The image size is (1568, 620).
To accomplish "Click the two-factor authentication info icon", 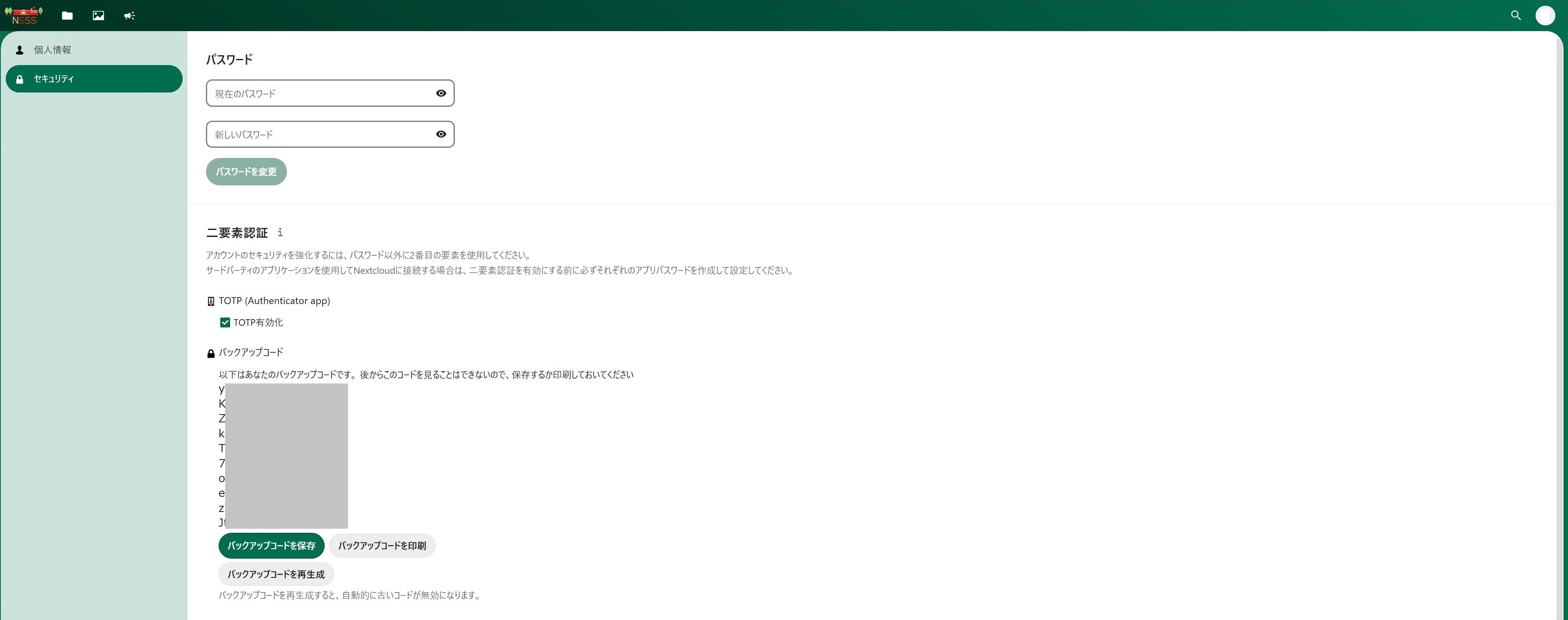I will 280,232.
